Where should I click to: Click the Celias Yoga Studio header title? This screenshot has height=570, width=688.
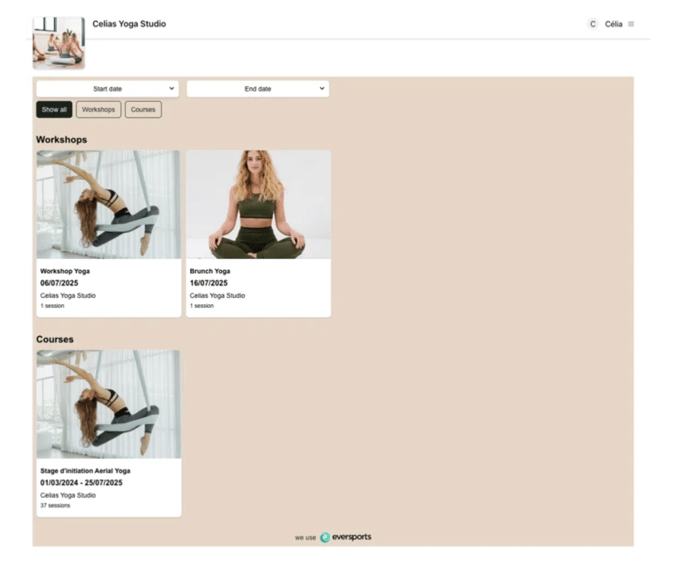(x=129, y=24)
